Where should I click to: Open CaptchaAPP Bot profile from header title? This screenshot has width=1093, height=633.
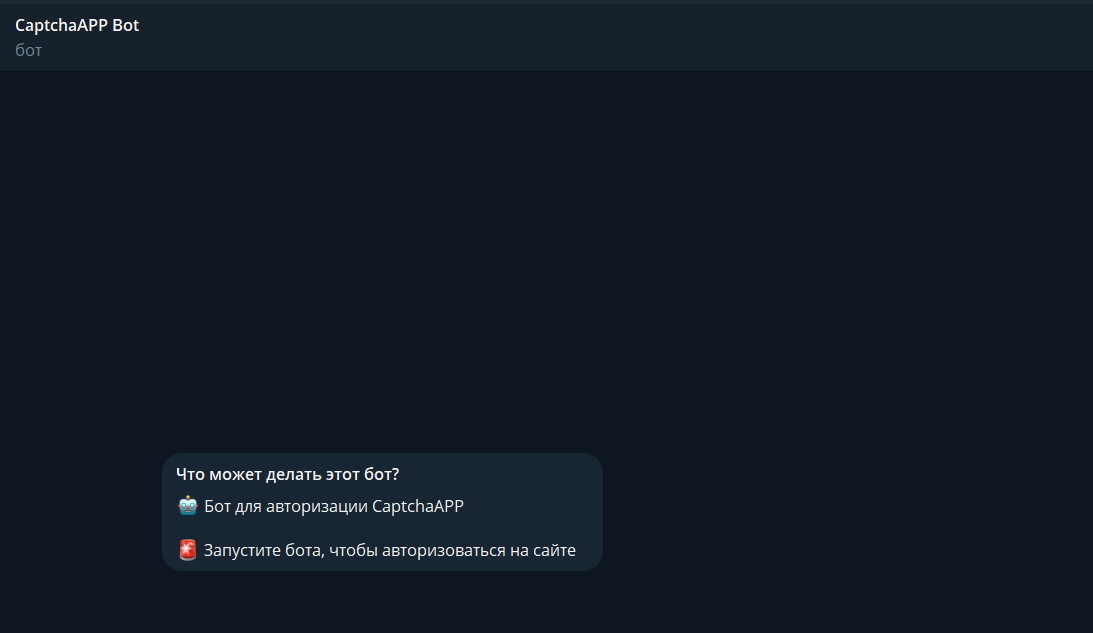click(x=77, y=25)
